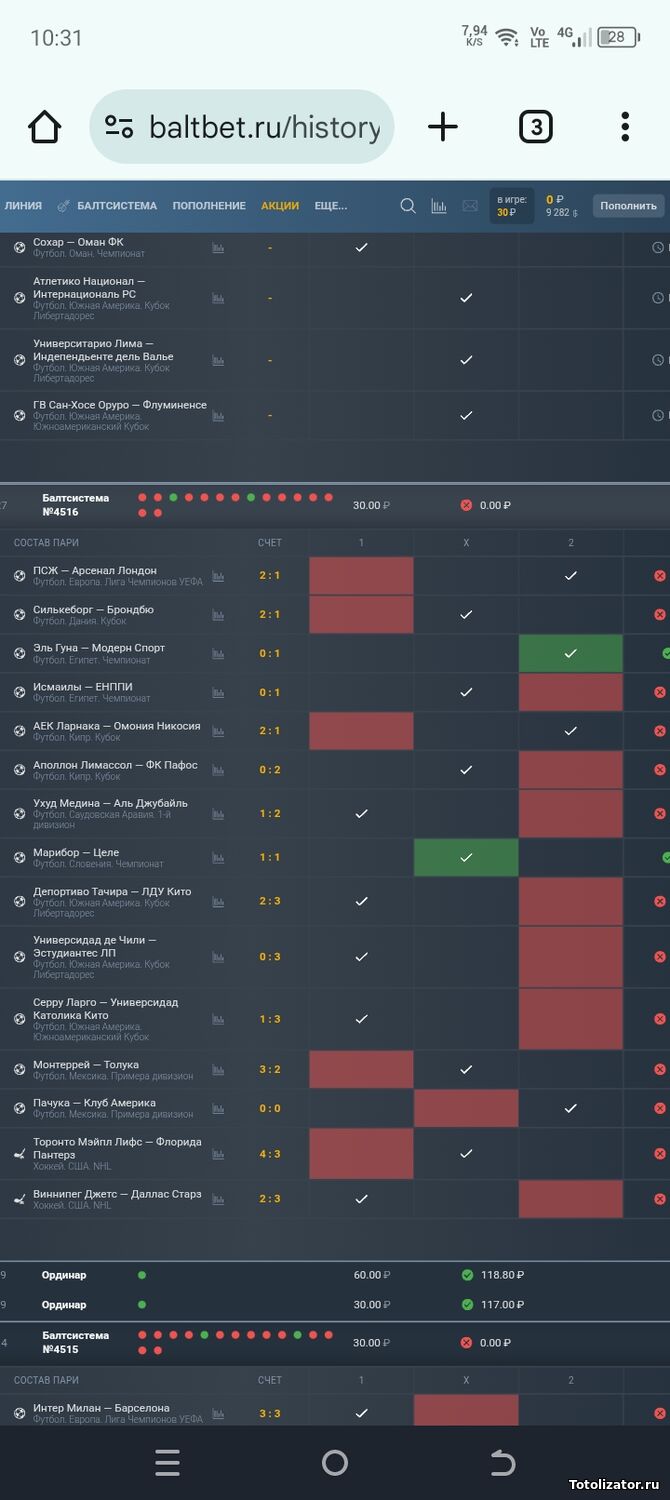Image resolution: width=670 pixels, height=1500 pixels.
Task: Click Серру Ларго — Универсидад Католика Кито match name
Action: 106,1009
